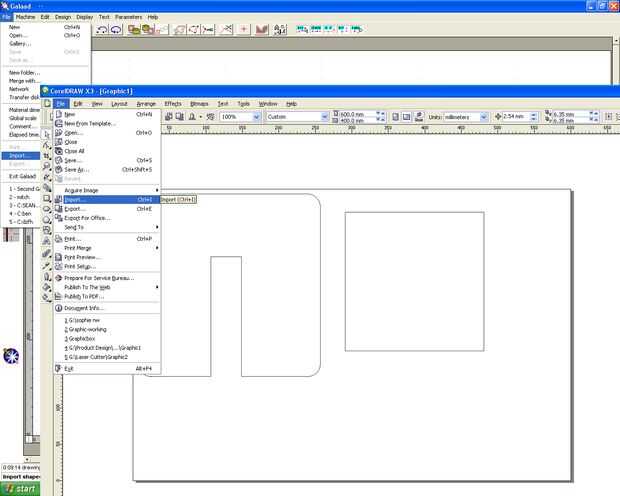Screen dimensions: 620x496
Task: Open the CorelDRAW zoom level dropdown
Action: coord(256,117)
